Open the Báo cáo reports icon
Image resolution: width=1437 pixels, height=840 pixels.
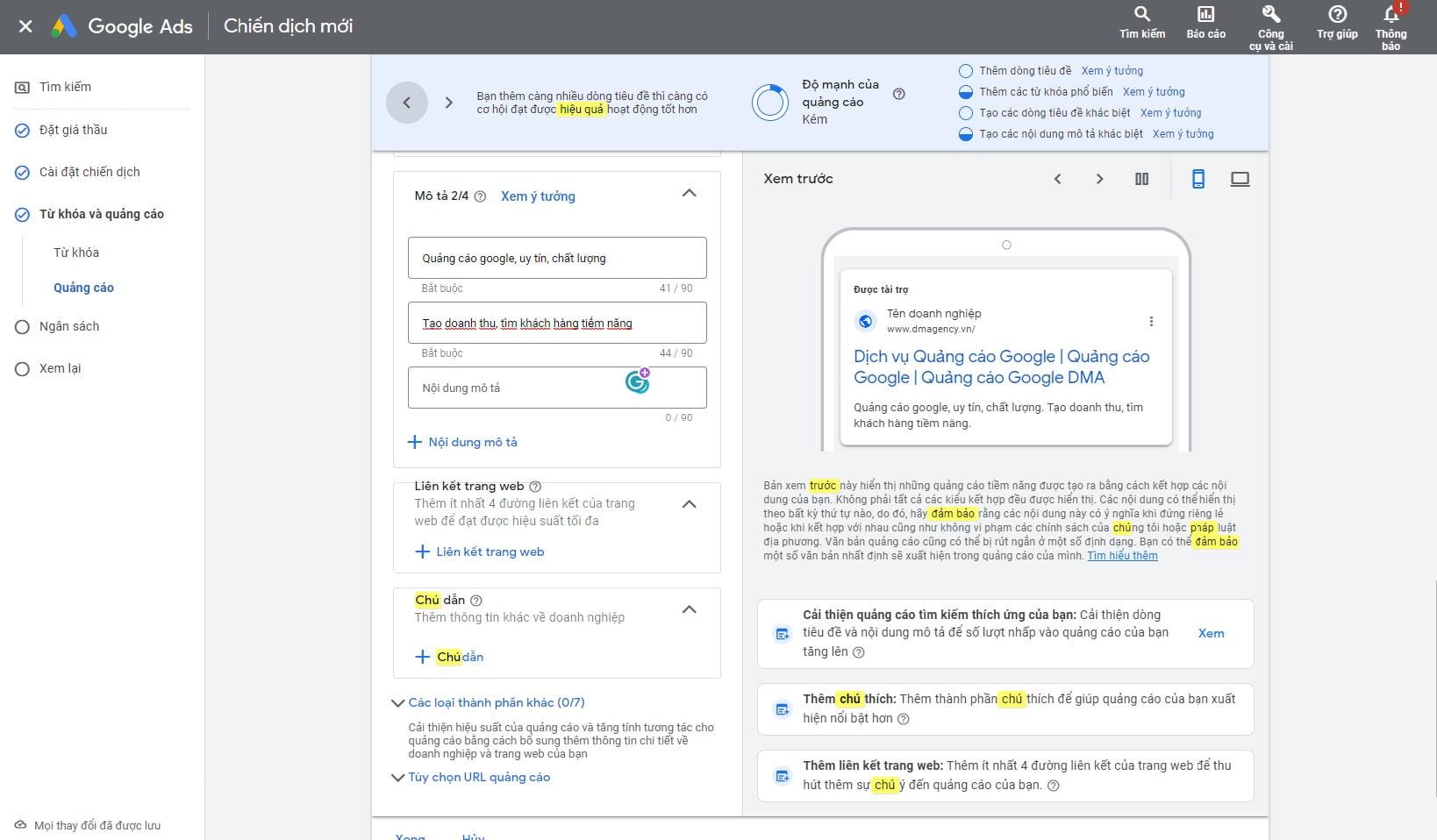(x=1206, y=24)
